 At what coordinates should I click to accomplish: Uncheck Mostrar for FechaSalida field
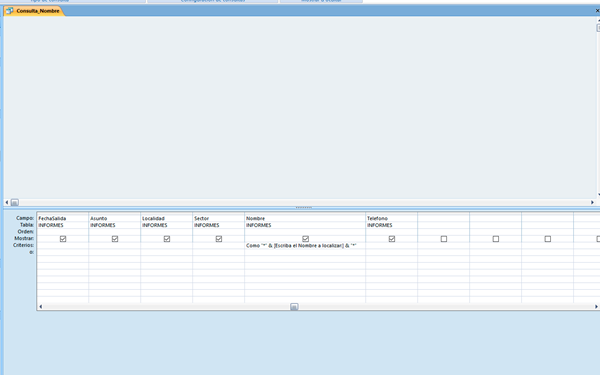point(63,239)
